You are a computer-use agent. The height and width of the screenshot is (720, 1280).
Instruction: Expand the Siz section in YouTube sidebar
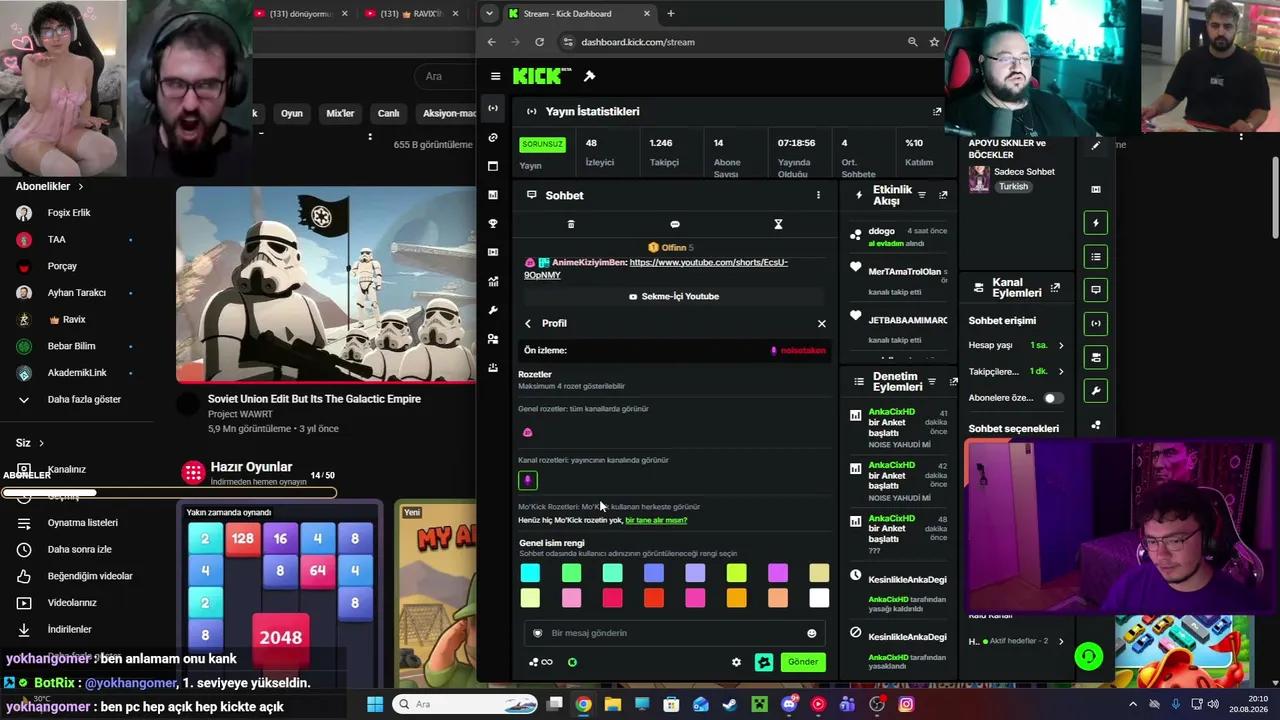click(x=30, y=443)
